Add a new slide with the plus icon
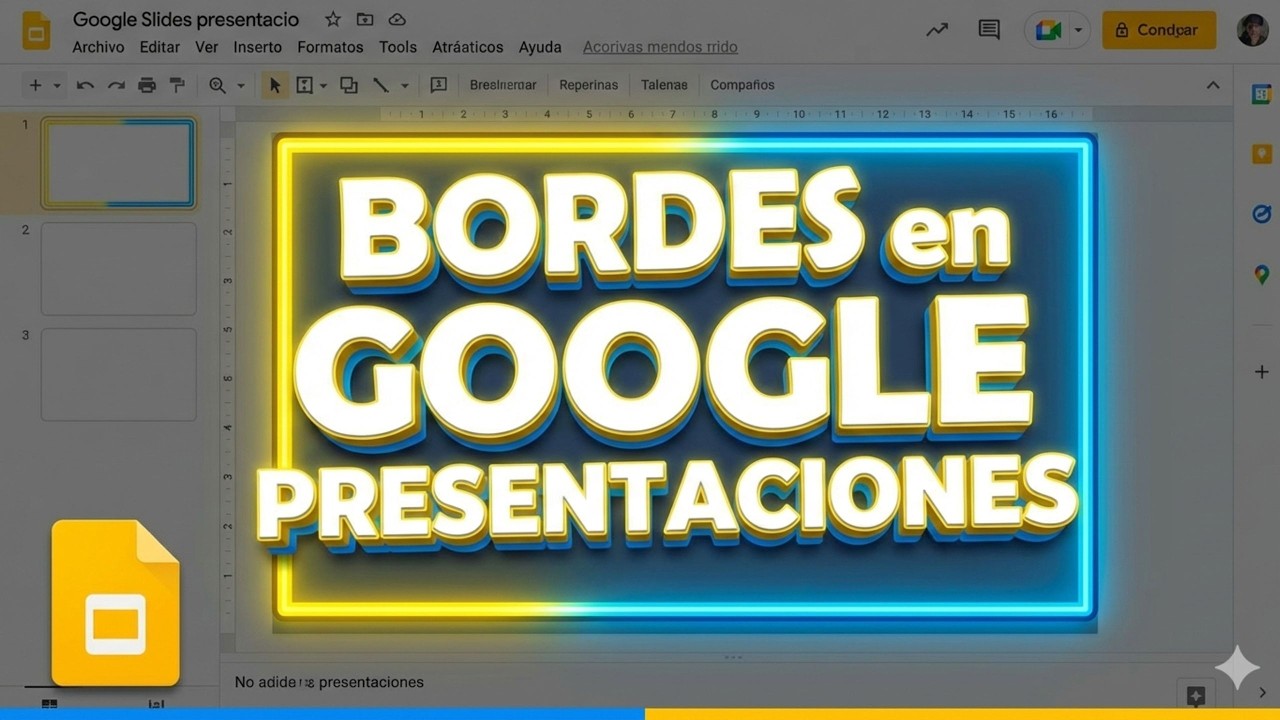 [x=35, y=85]
